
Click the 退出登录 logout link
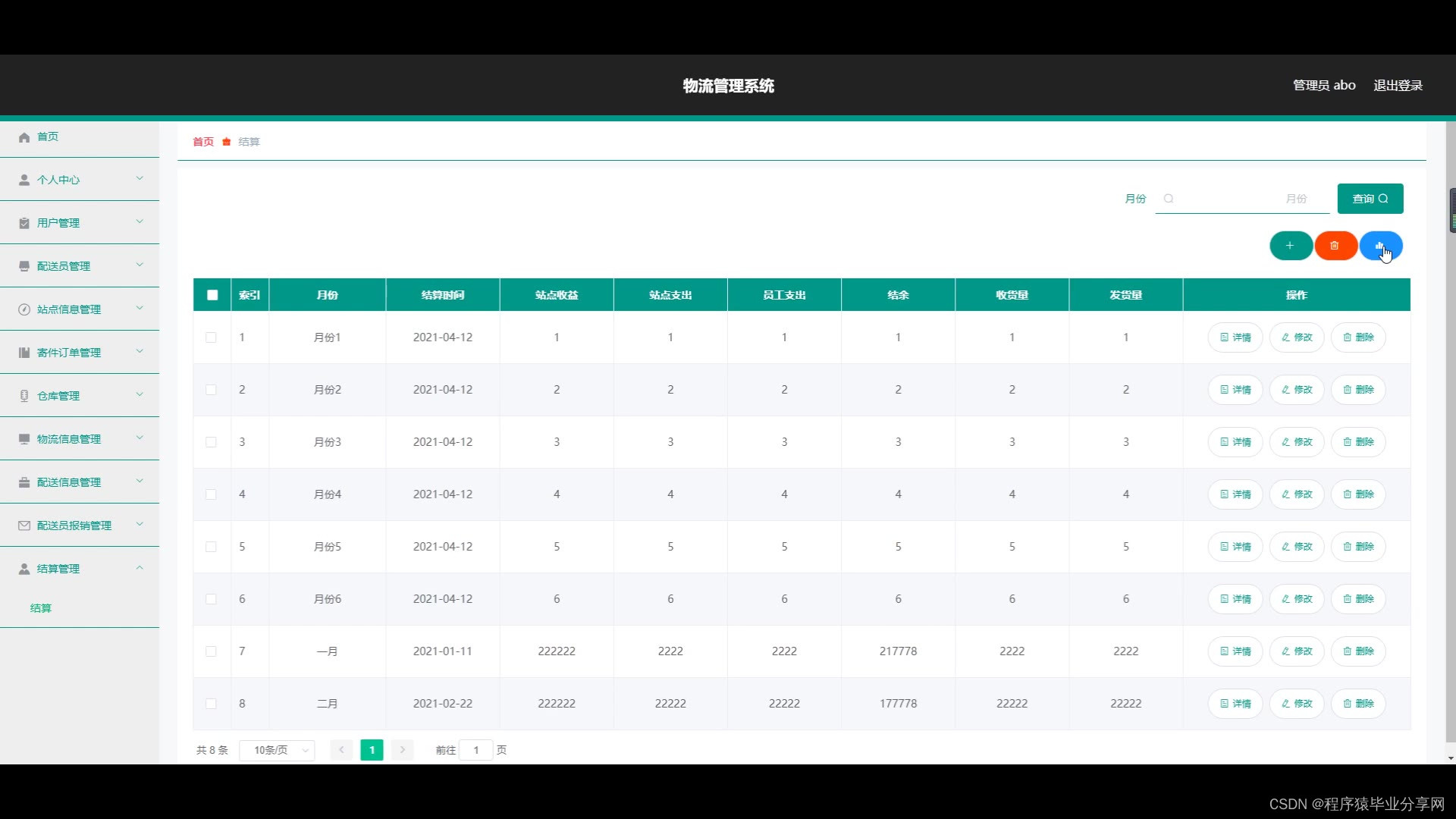[1398, 86]
